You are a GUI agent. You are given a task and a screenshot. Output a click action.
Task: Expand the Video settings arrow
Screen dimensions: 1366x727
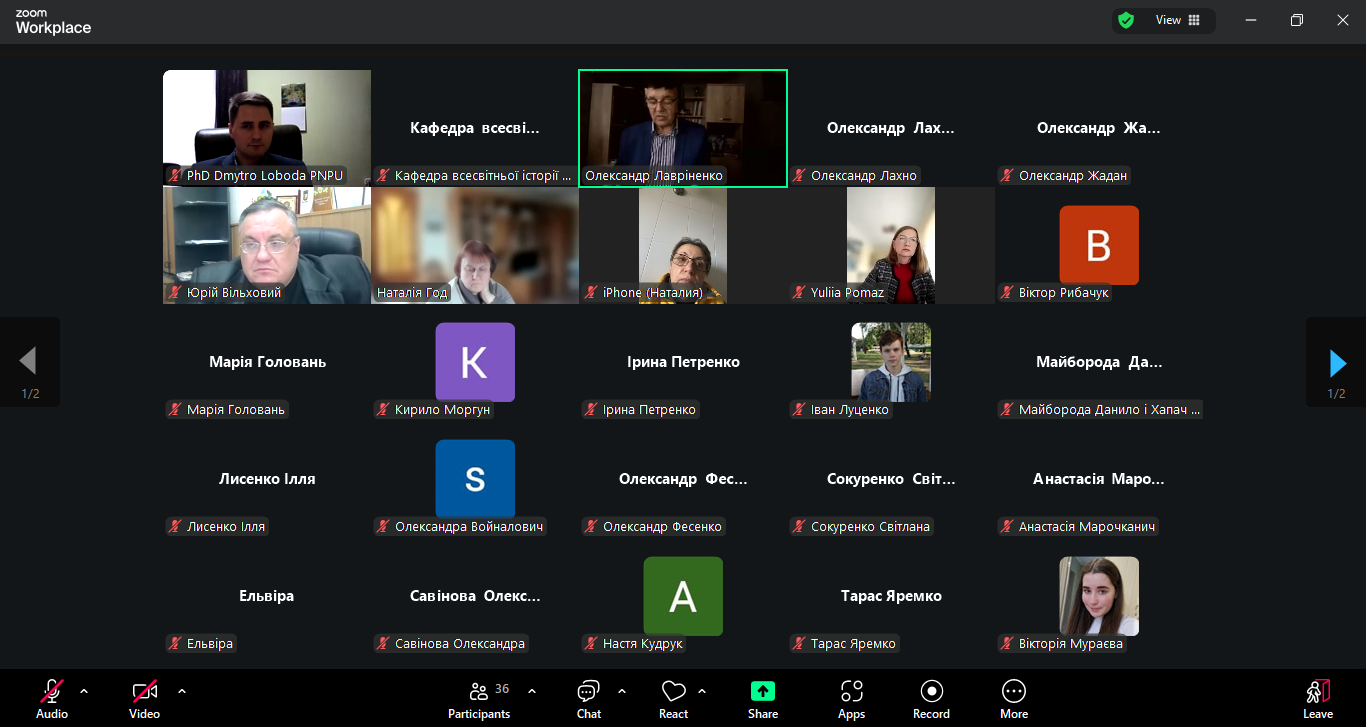tap(182, 691)
